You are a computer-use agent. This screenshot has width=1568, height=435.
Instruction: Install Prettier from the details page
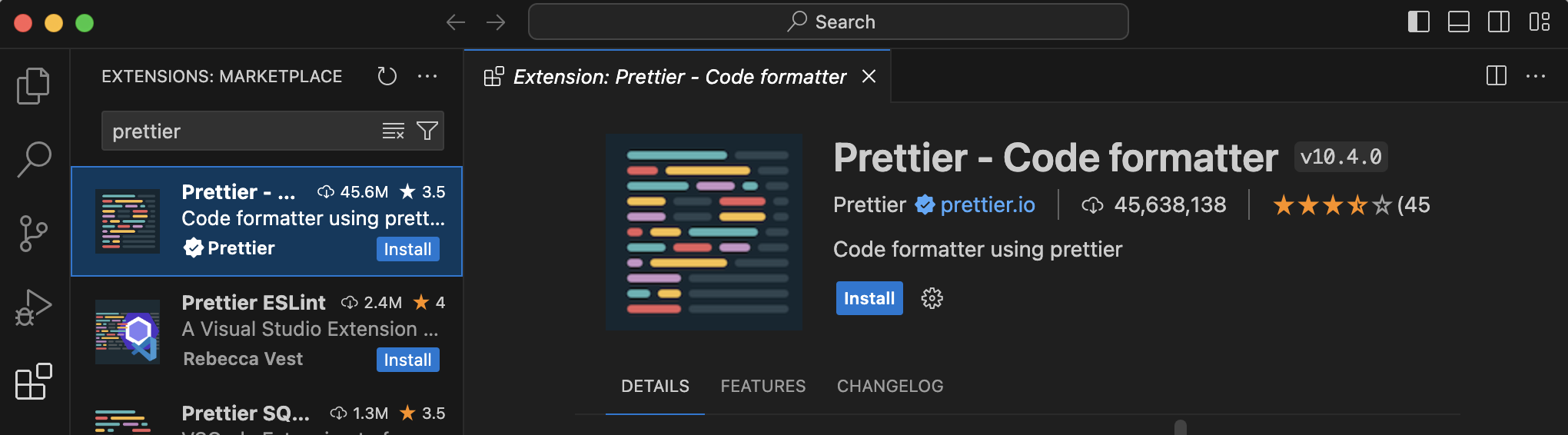(x=869, y=298)
